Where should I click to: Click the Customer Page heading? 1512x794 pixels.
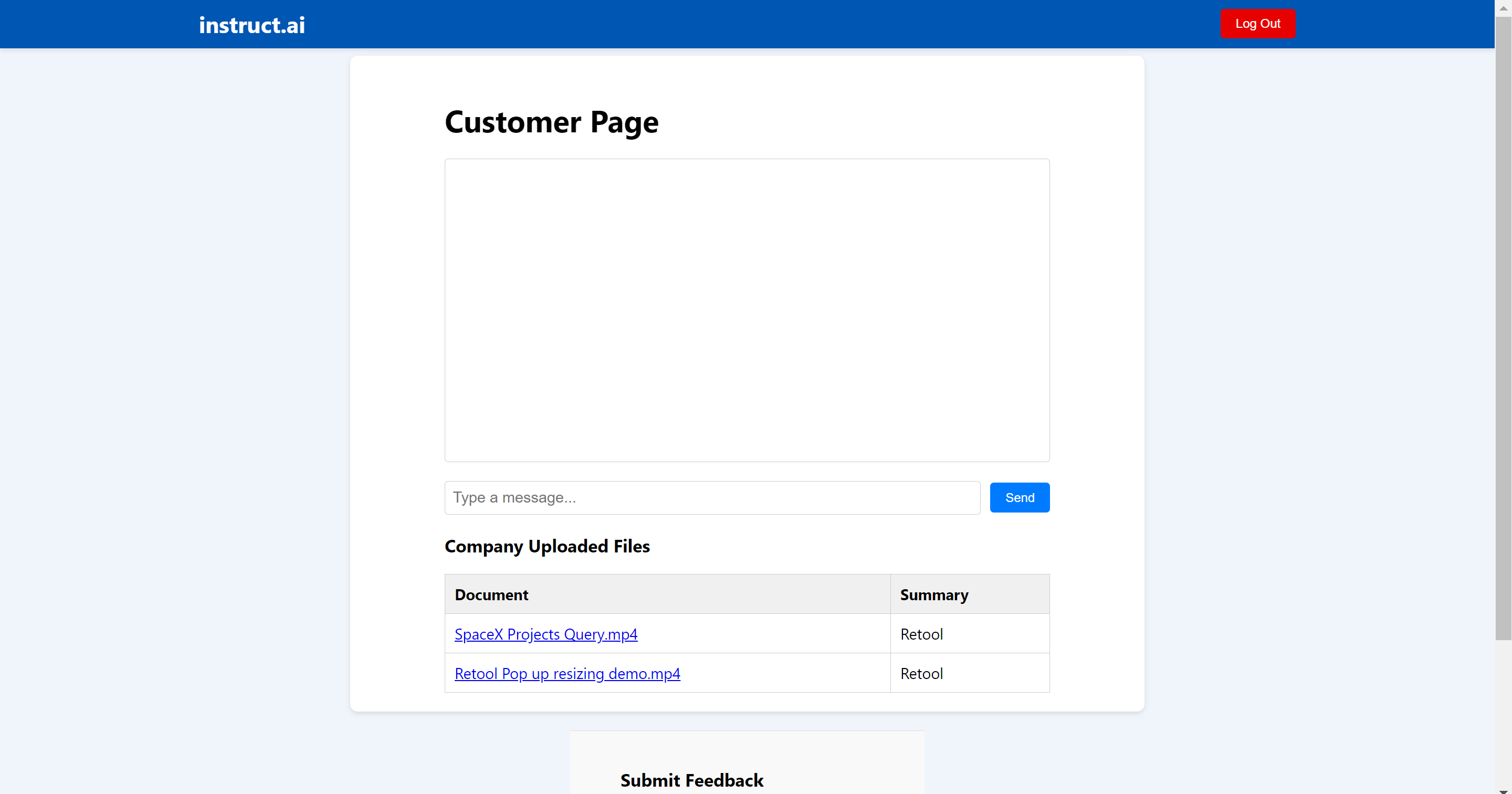[x=551, y=122]
